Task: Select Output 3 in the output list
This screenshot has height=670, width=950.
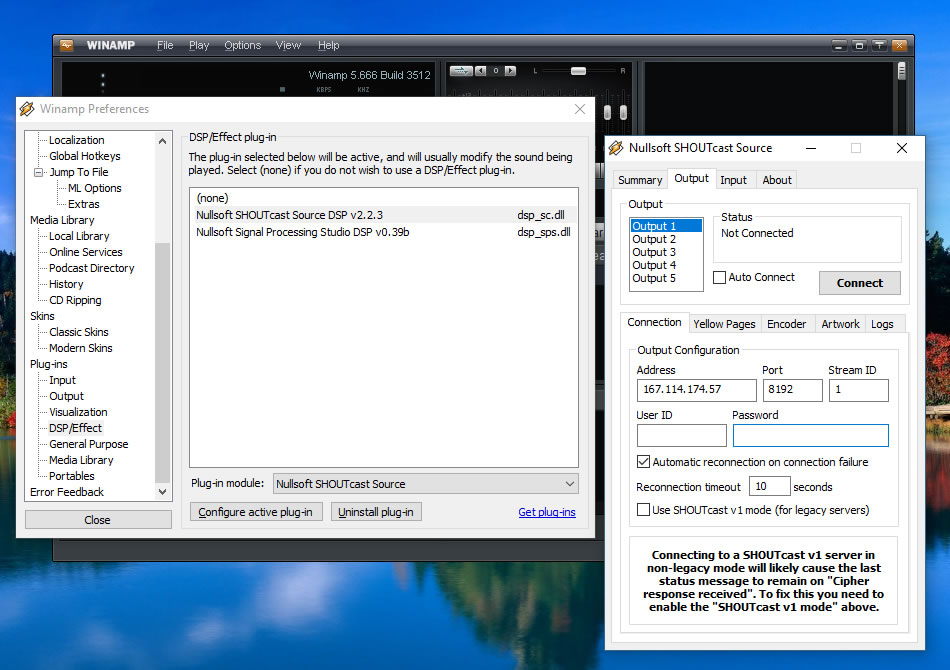Action: 666,253
